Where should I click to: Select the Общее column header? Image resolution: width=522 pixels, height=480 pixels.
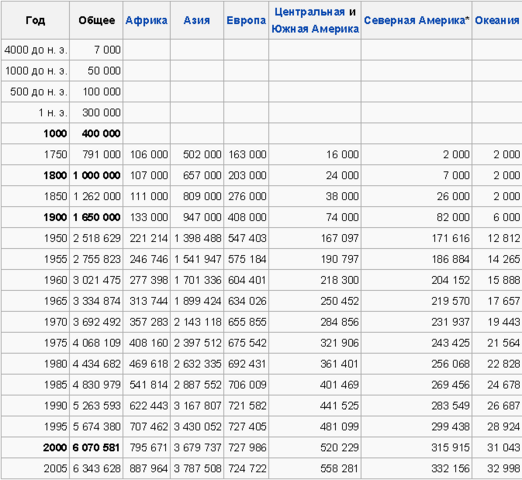tap(96, 20)
